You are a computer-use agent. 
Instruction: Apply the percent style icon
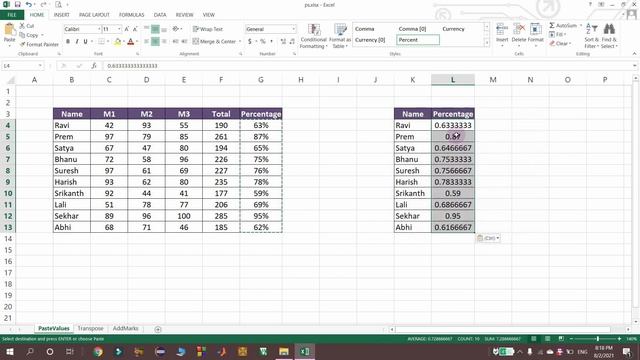(263, 41)
